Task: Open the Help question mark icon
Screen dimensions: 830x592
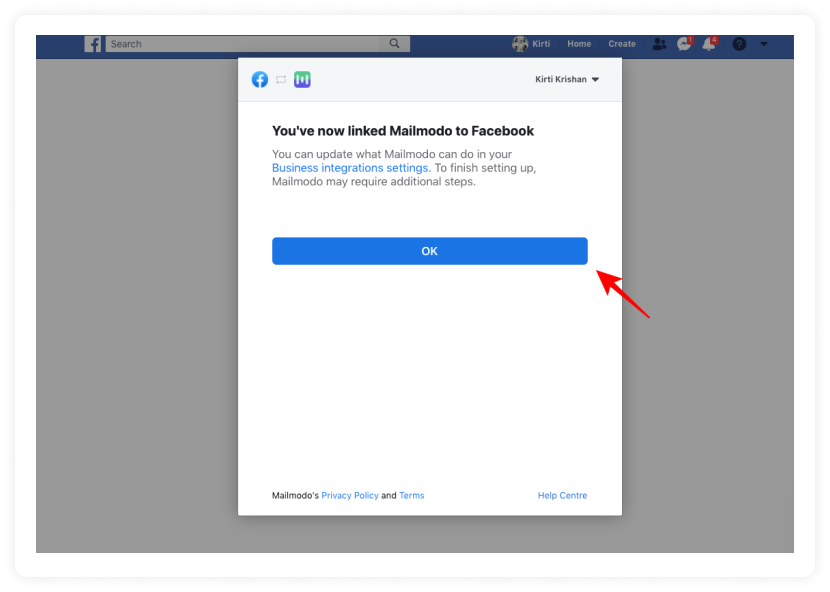Action: pyautogui.click(x=739, y=44)
